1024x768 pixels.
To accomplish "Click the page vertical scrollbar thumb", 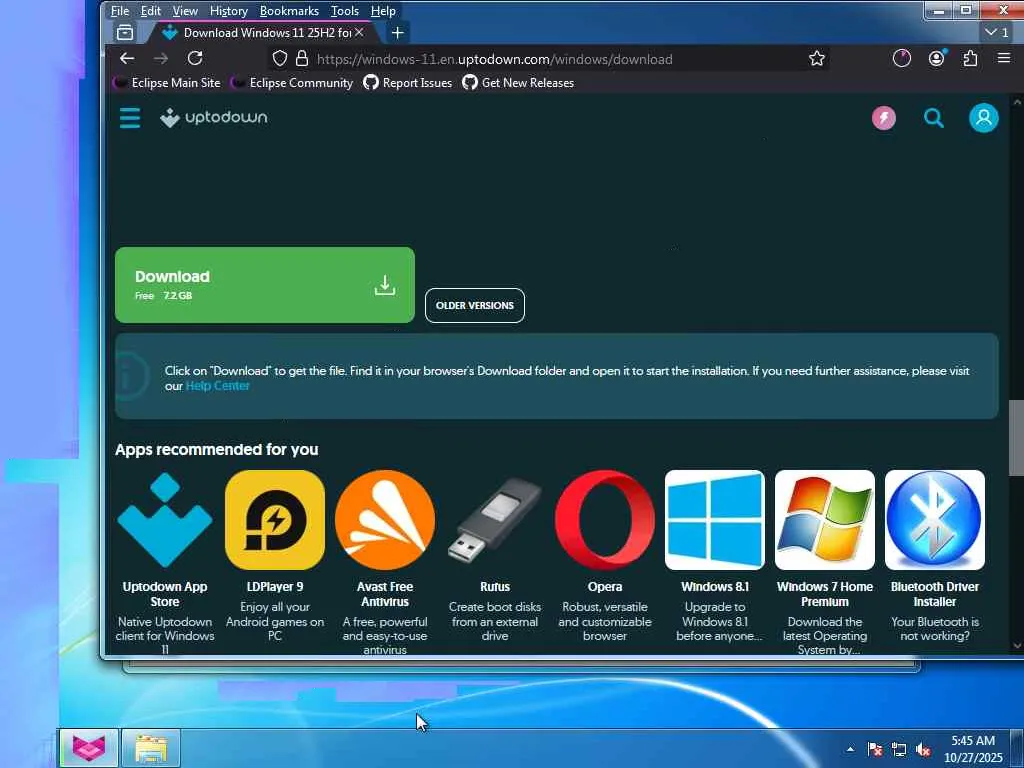I will (x=1016, y=438).
